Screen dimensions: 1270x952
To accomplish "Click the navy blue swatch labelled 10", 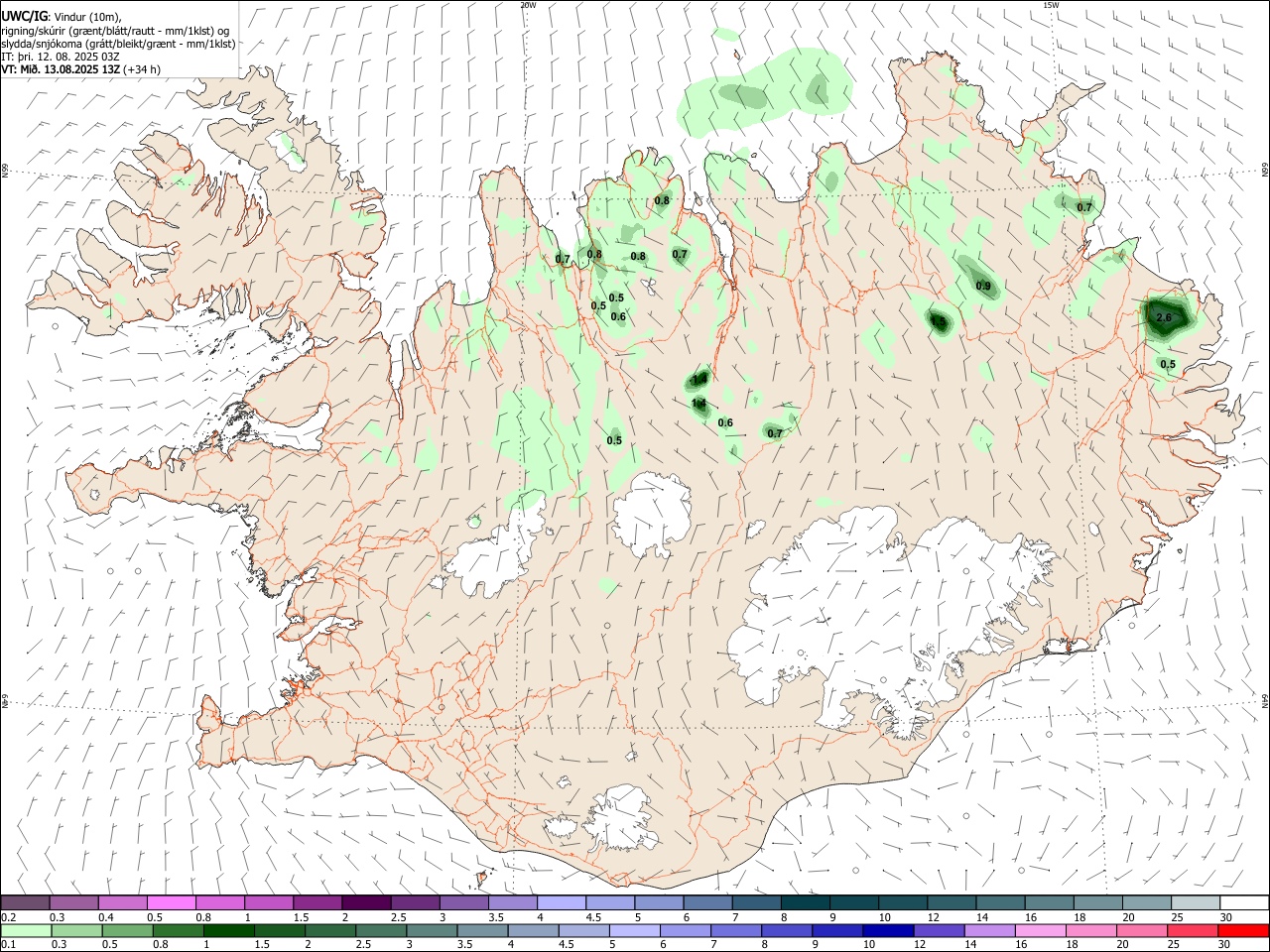I will tap(888, 930).
